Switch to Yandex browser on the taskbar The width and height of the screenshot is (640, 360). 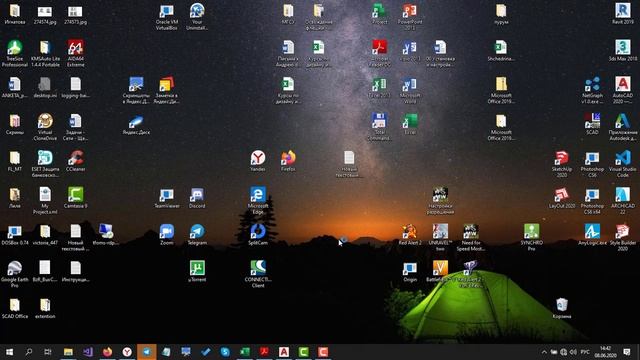click(x=127, y=352)
